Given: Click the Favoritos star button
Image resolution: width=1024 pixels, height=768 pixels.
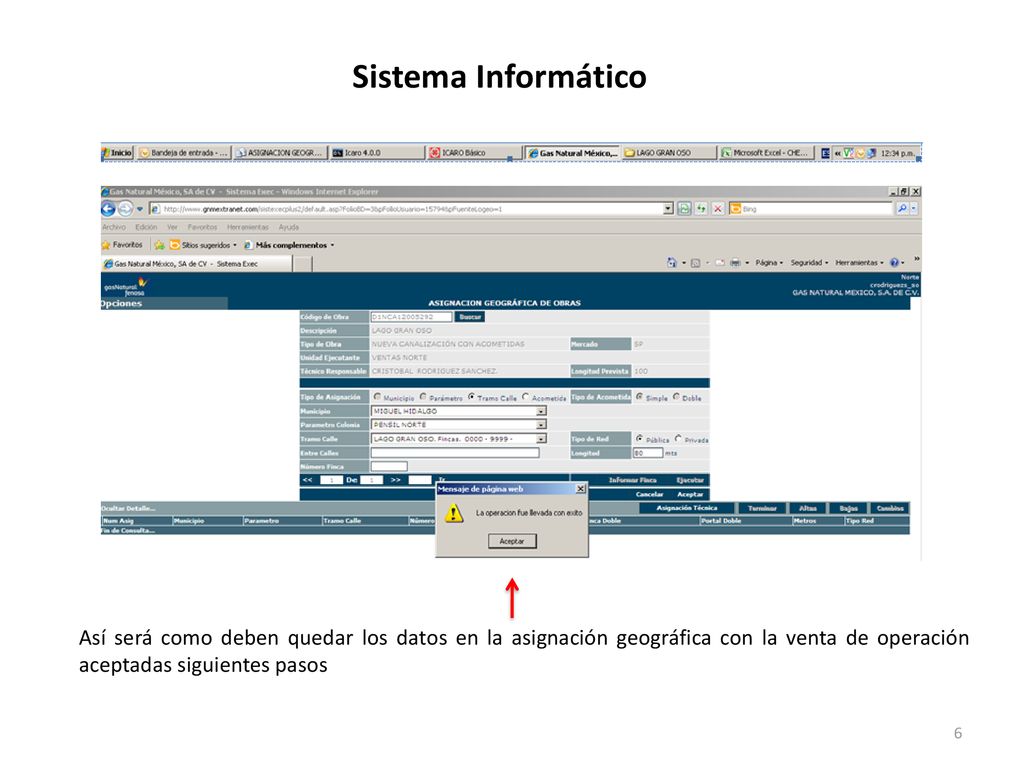Looking at the screenshot, I should (x=122, y=245).
